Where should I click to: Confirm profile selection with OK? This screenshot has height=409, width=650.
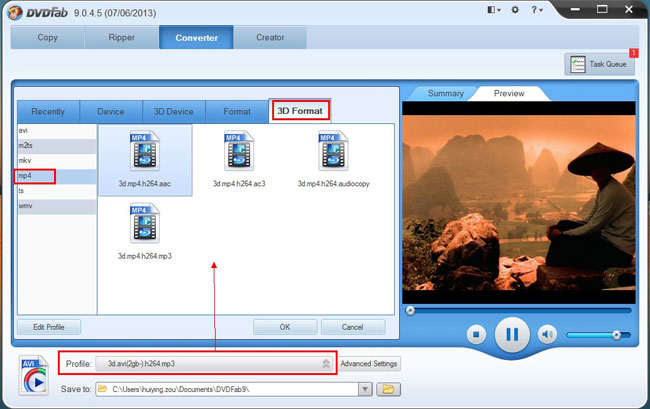[285, 327]
